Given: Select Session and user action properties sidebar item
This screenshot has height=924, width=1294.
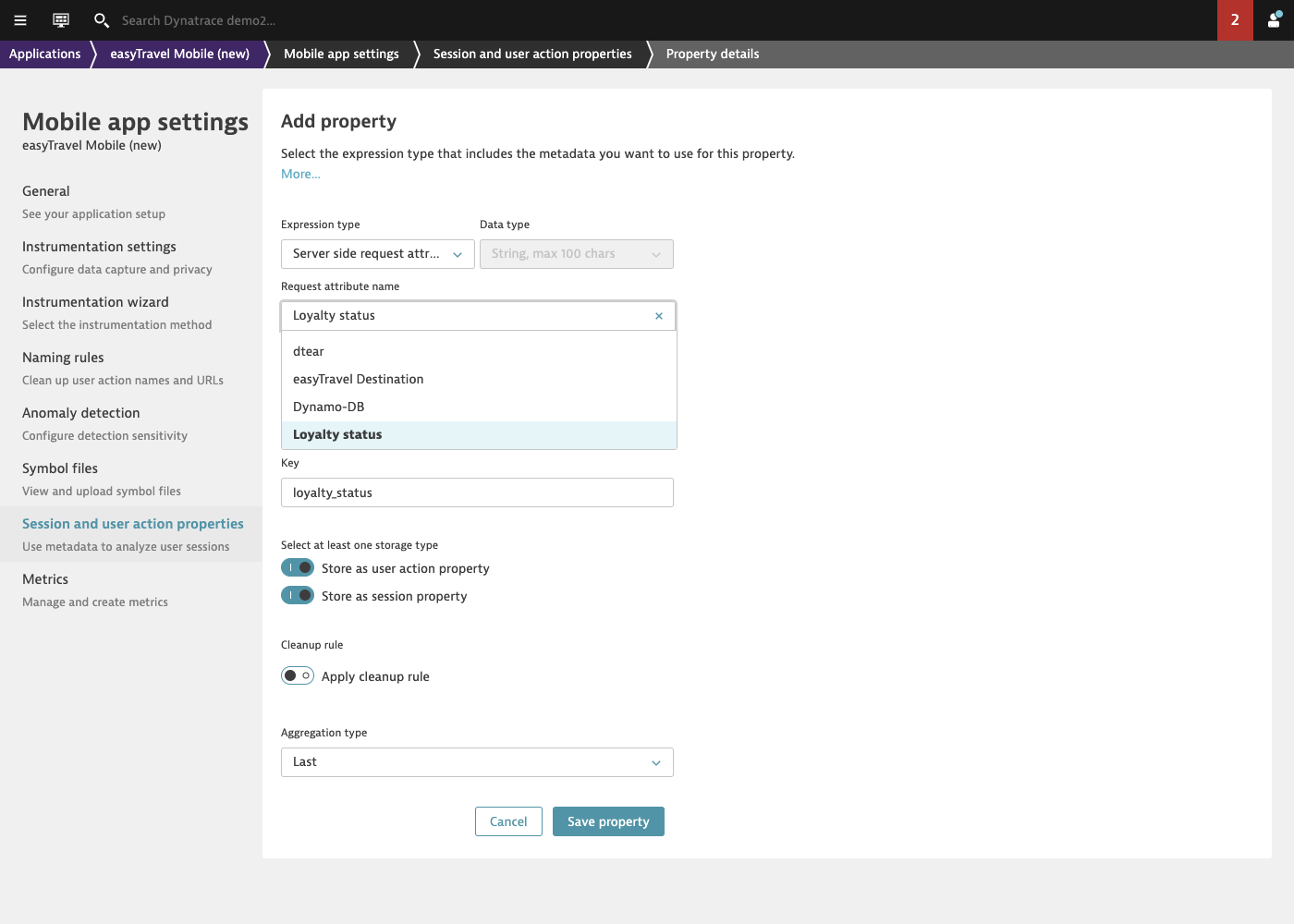Looking at the screenshot, I should pyautogui.click(x=131, y=534).
